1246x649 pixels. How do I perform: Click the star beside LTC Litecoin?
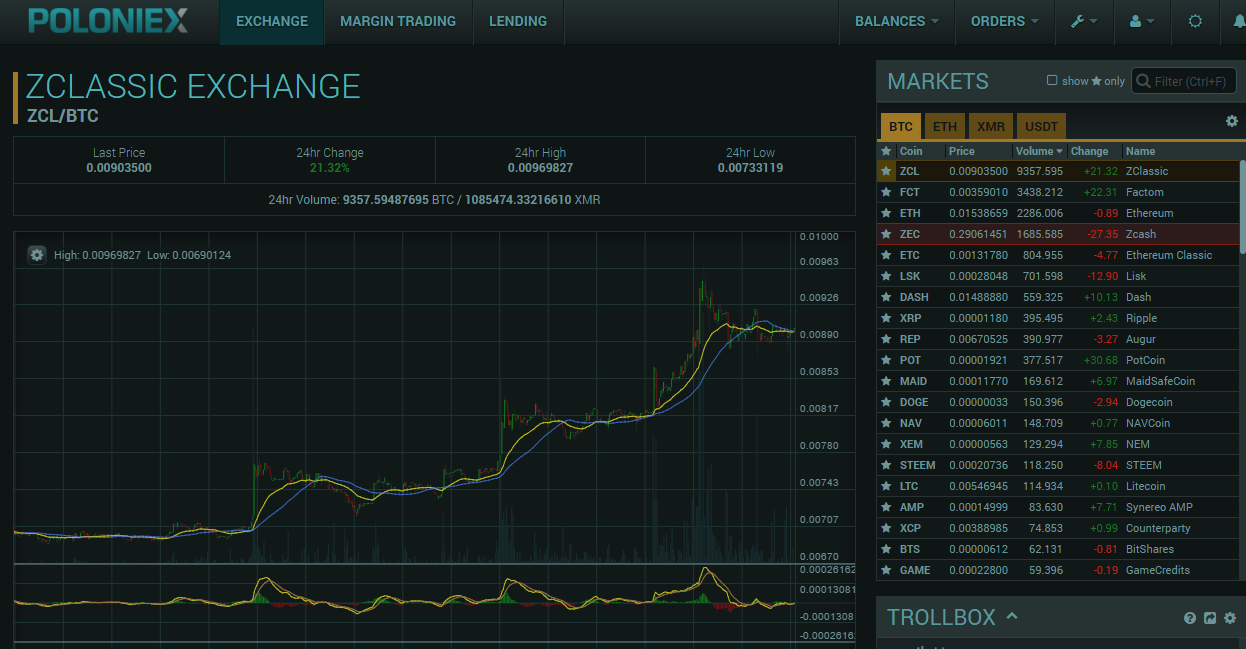(885, 486)
